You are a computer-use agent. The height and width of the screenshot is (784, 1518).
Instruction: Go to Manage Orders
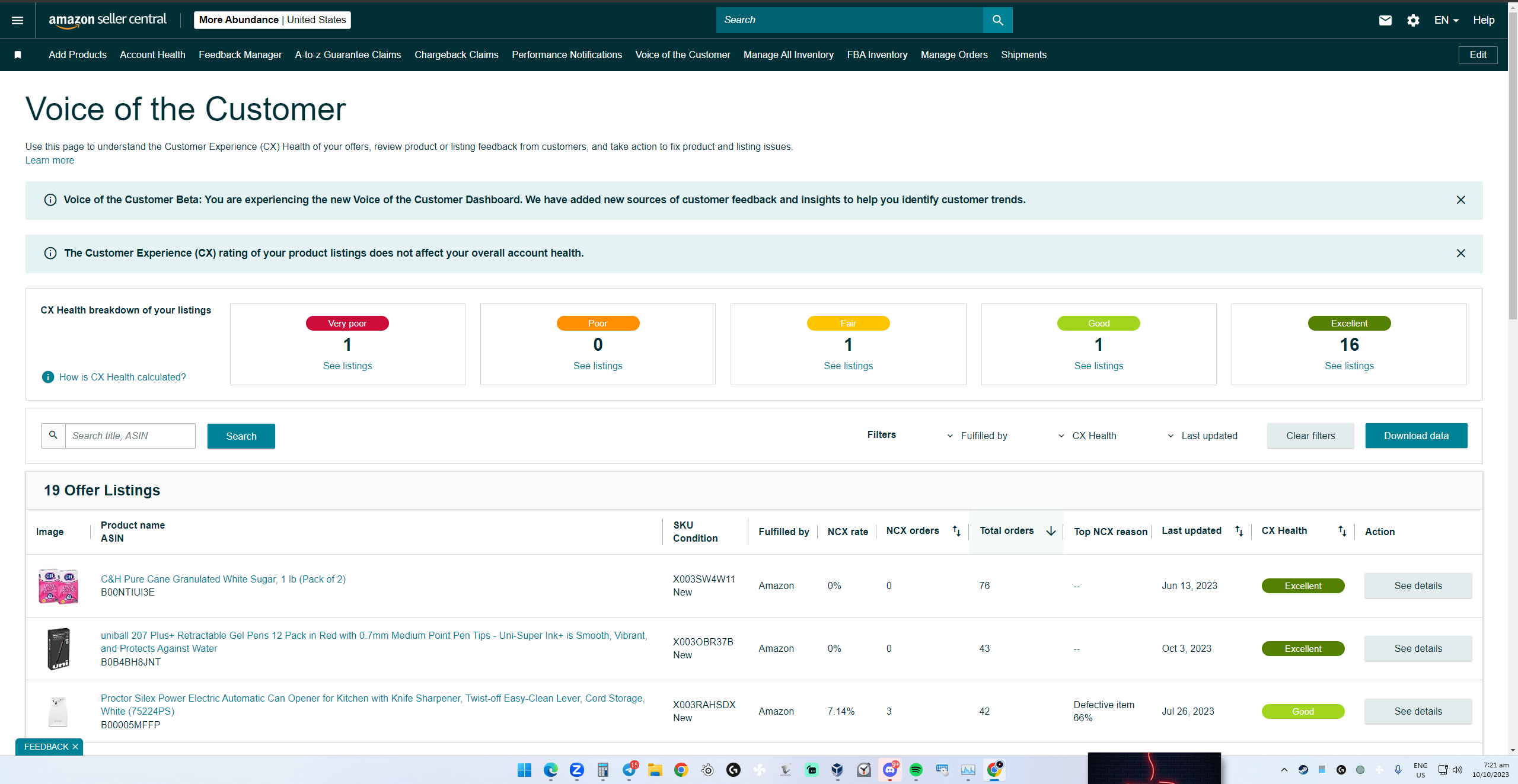pos(954,55)
